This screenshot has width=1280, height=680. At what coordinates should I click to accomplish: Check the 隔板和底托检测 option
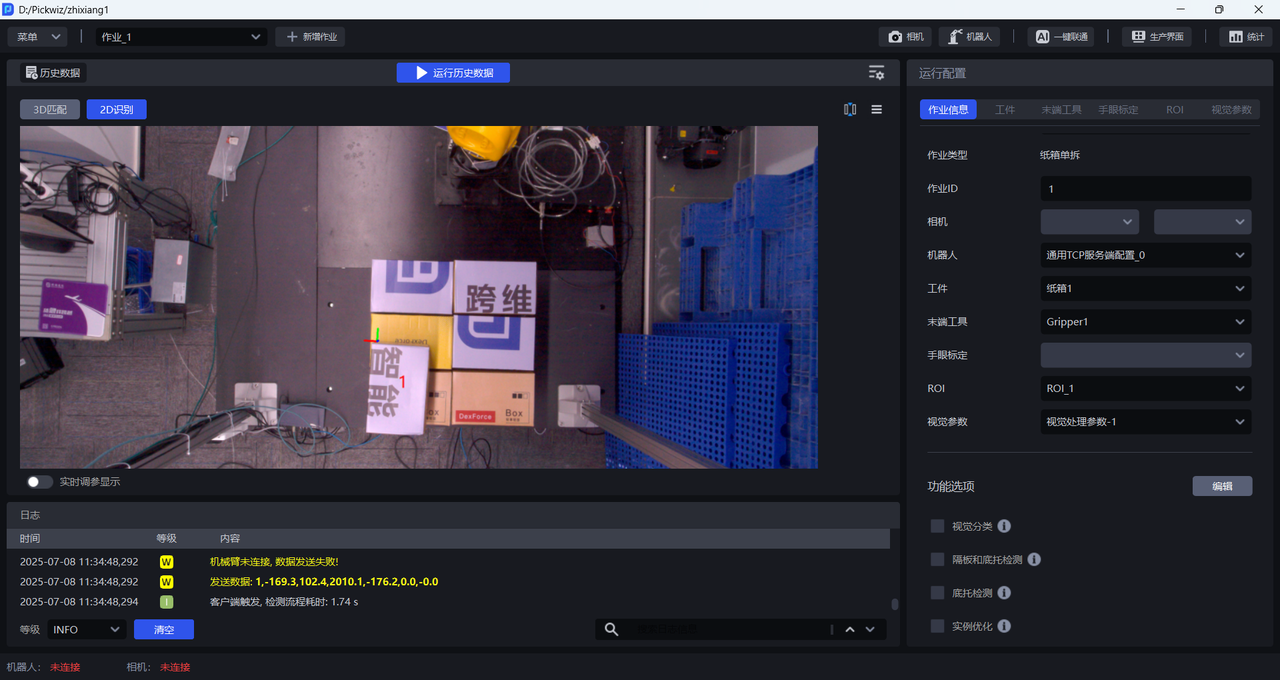(x=937, y=559)
